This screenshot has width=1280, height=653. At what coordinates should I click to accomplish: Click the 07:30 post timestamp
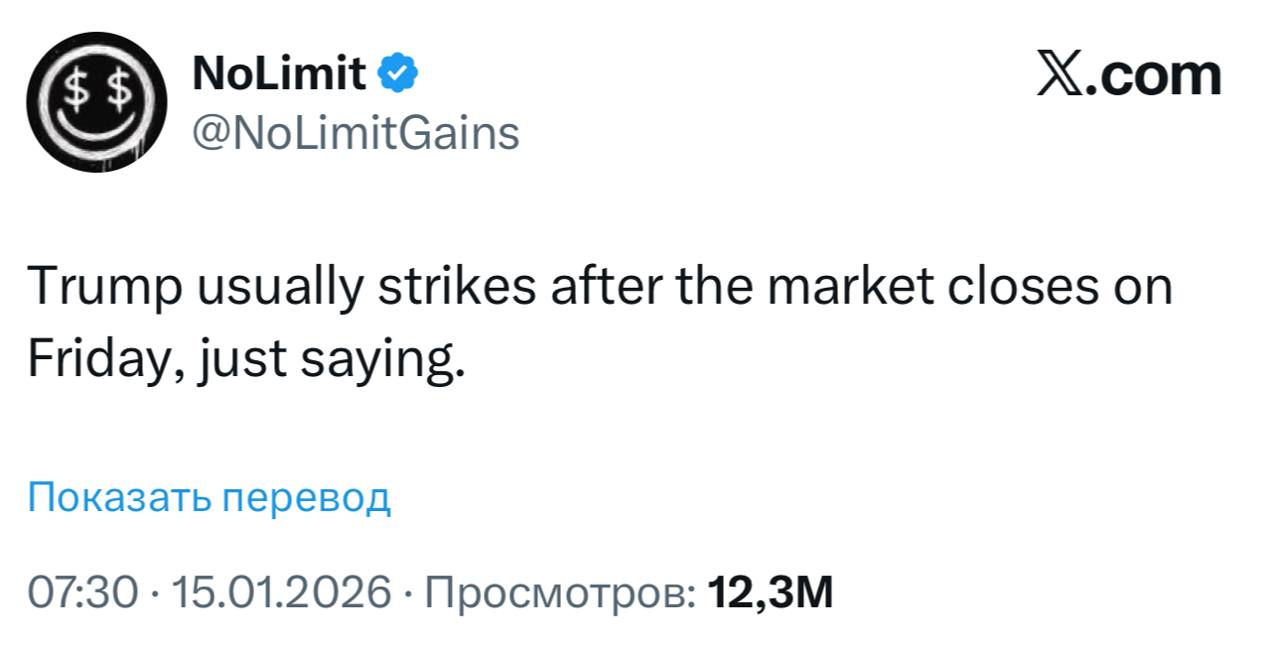82,593
